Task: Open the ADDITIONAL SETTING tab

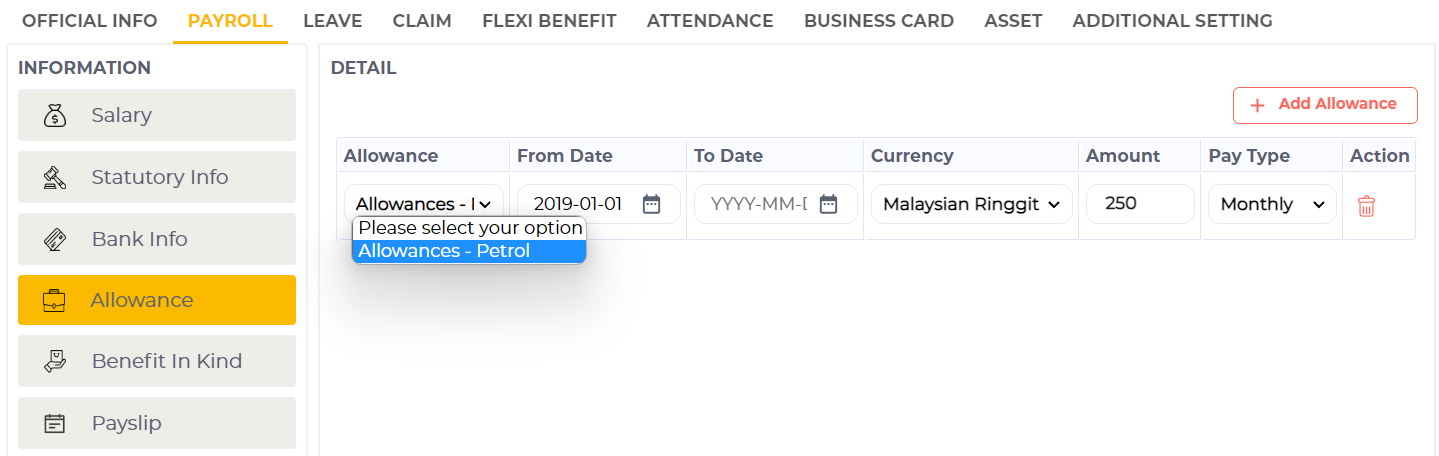Action: point(1172,21)
